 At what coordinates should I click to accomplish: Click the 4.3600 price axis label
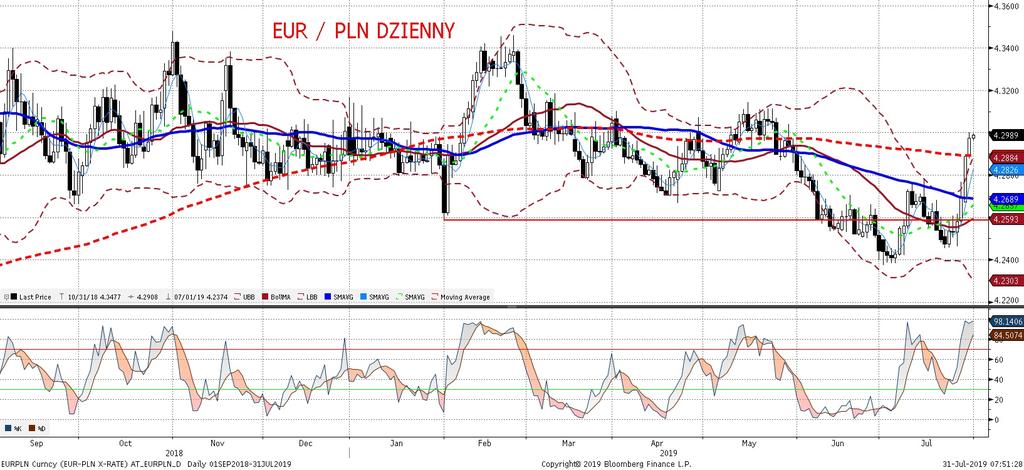coord(1006,6)
